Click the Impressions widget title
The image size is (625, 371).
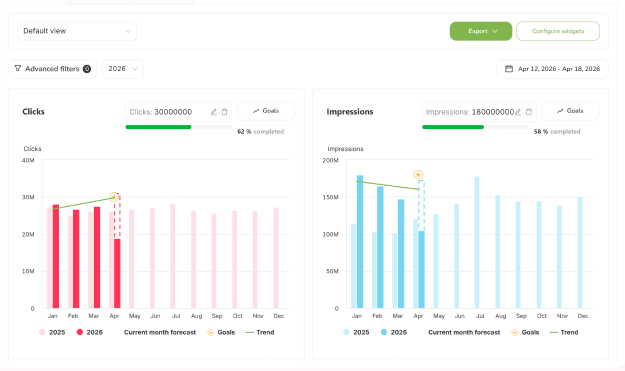350,112
